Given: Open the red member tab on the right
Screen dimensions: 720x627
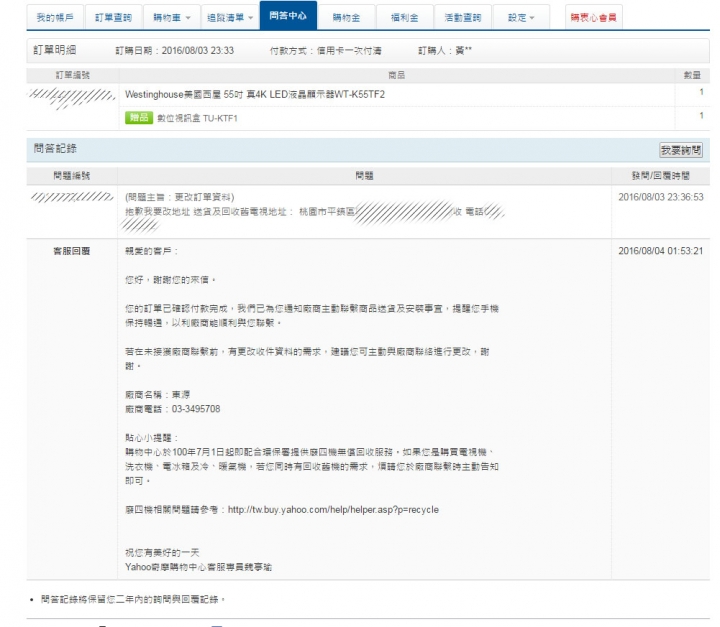Looking at the screenshot, I should click(594, 18).
